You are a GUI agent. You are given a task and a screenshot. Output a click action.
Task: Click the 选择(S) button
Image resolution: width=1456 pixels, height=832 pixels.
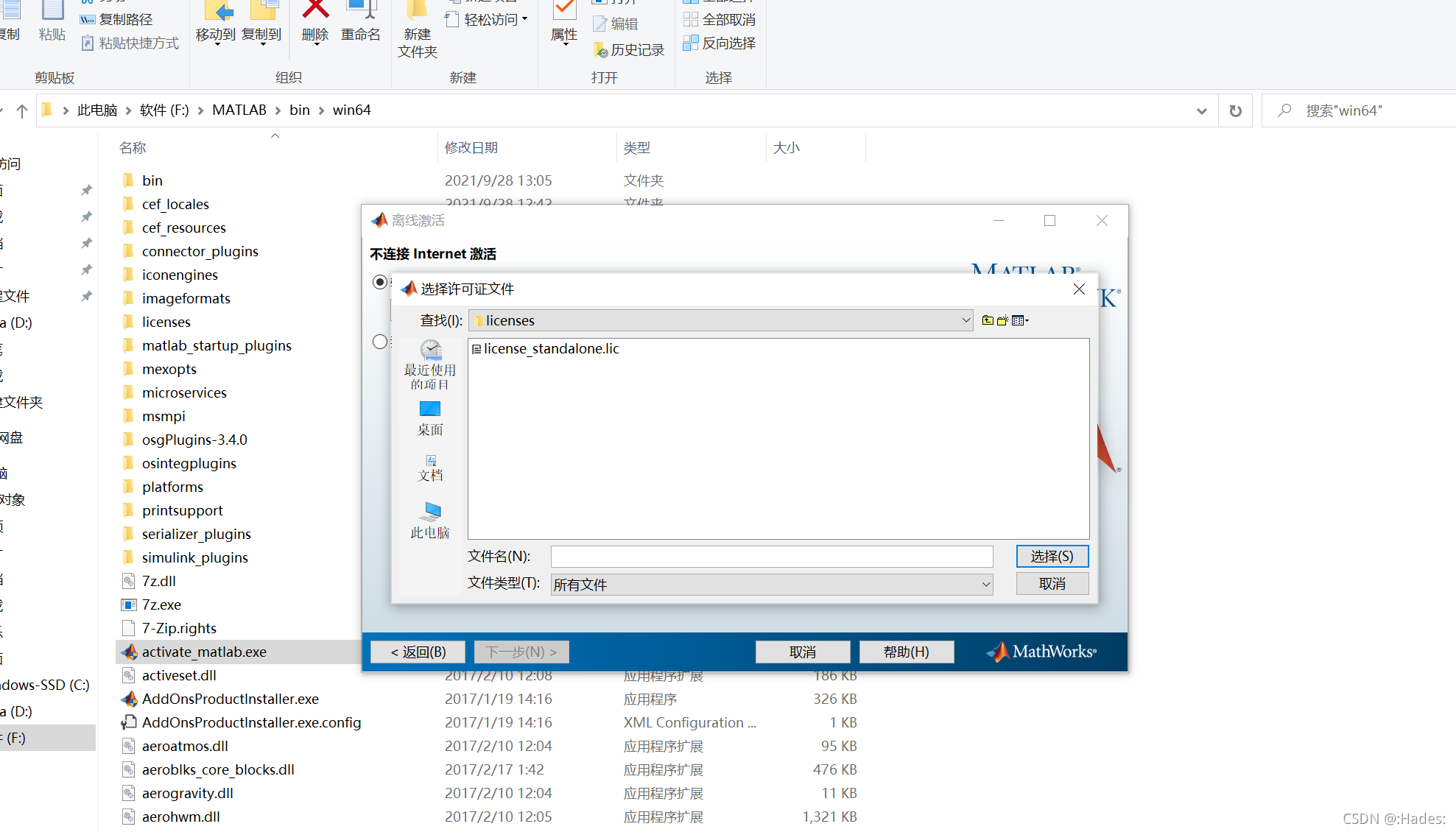click(1052, 556)
